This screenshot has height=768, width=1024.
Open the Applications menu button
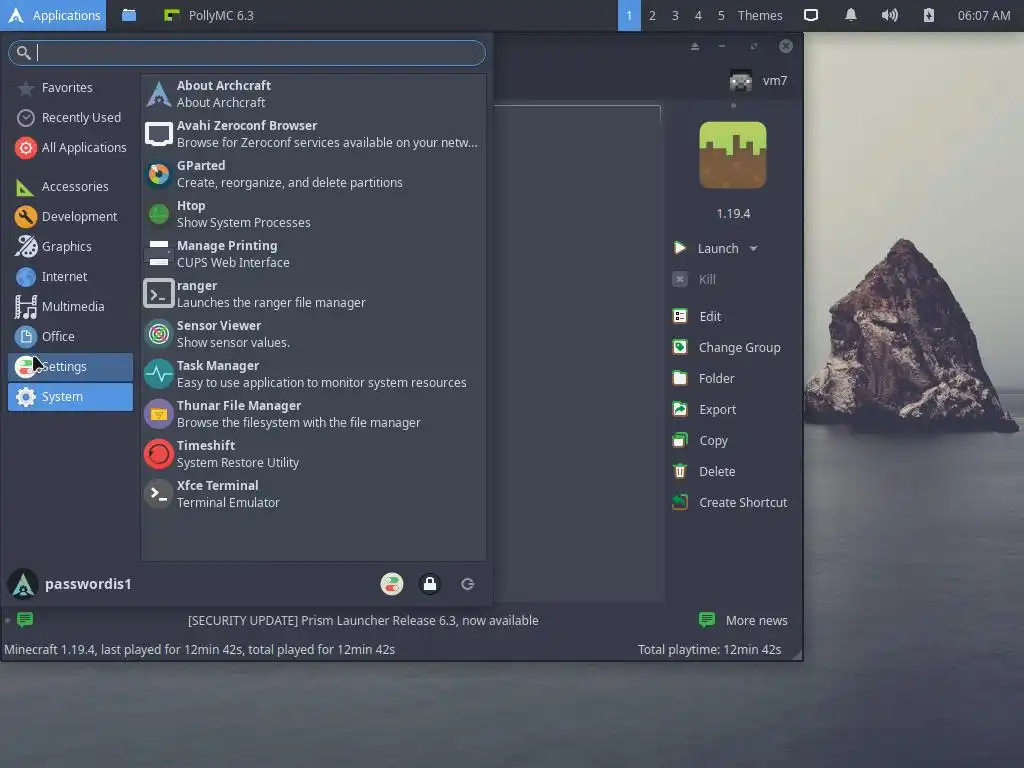(x=54, y=15)
